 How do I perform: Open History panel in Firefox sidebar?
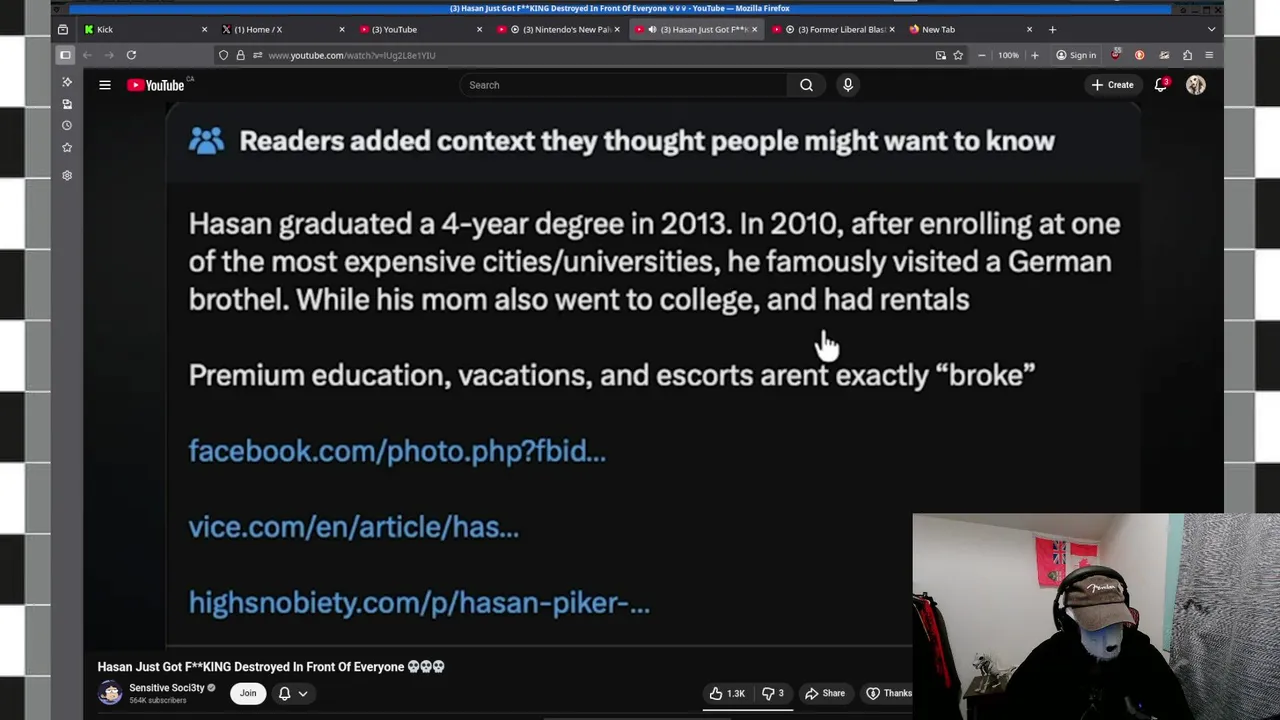click(67, 125)
